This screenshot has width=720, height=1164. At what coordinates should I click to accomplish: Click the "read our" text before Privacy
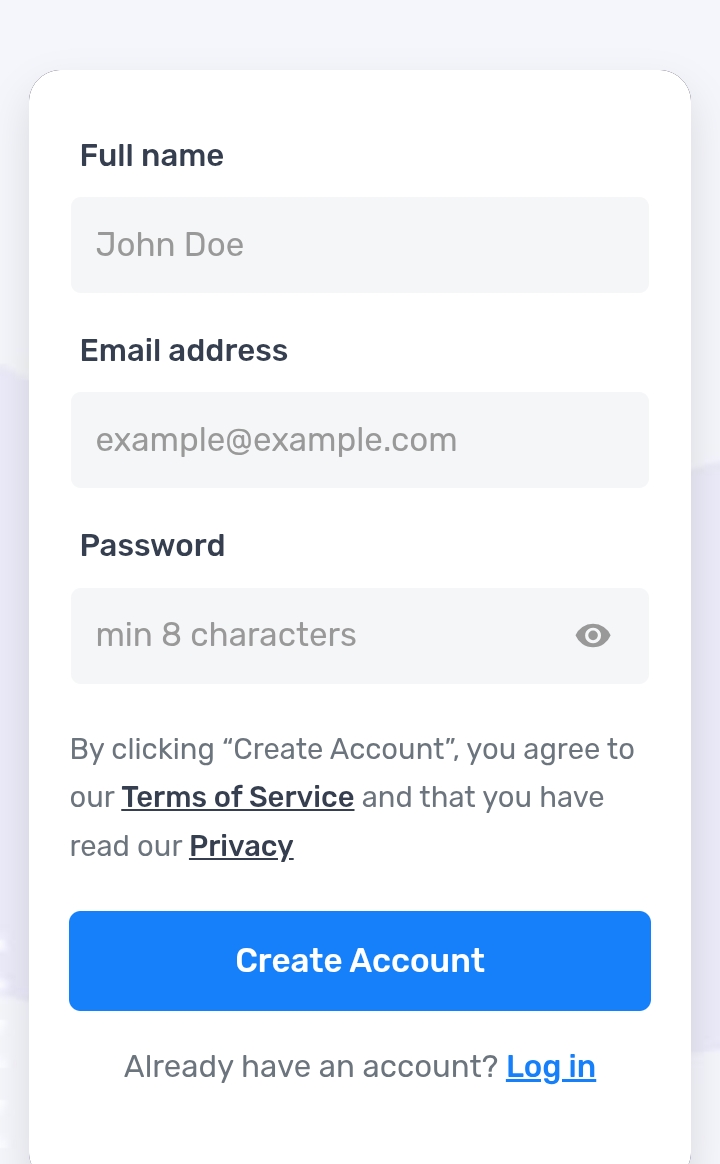pyautogui.click(x=126, y=846)
